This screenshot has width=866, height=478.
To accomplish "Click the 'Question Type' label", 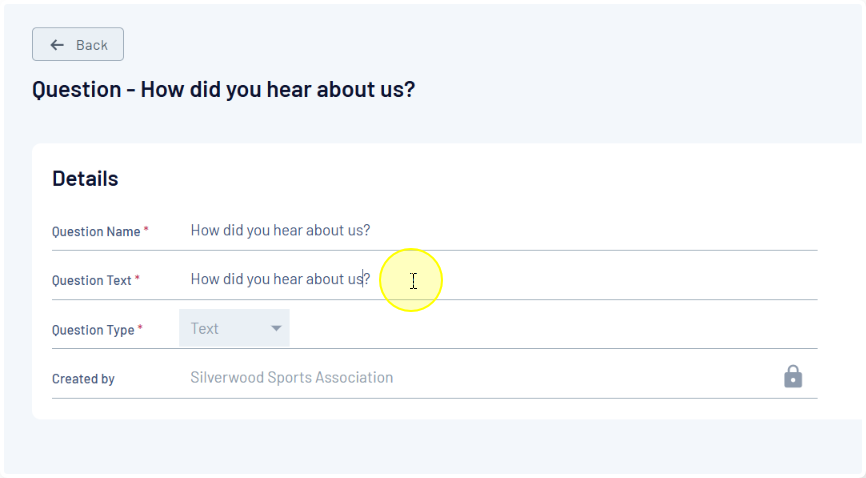I will [x=93, y=330].
